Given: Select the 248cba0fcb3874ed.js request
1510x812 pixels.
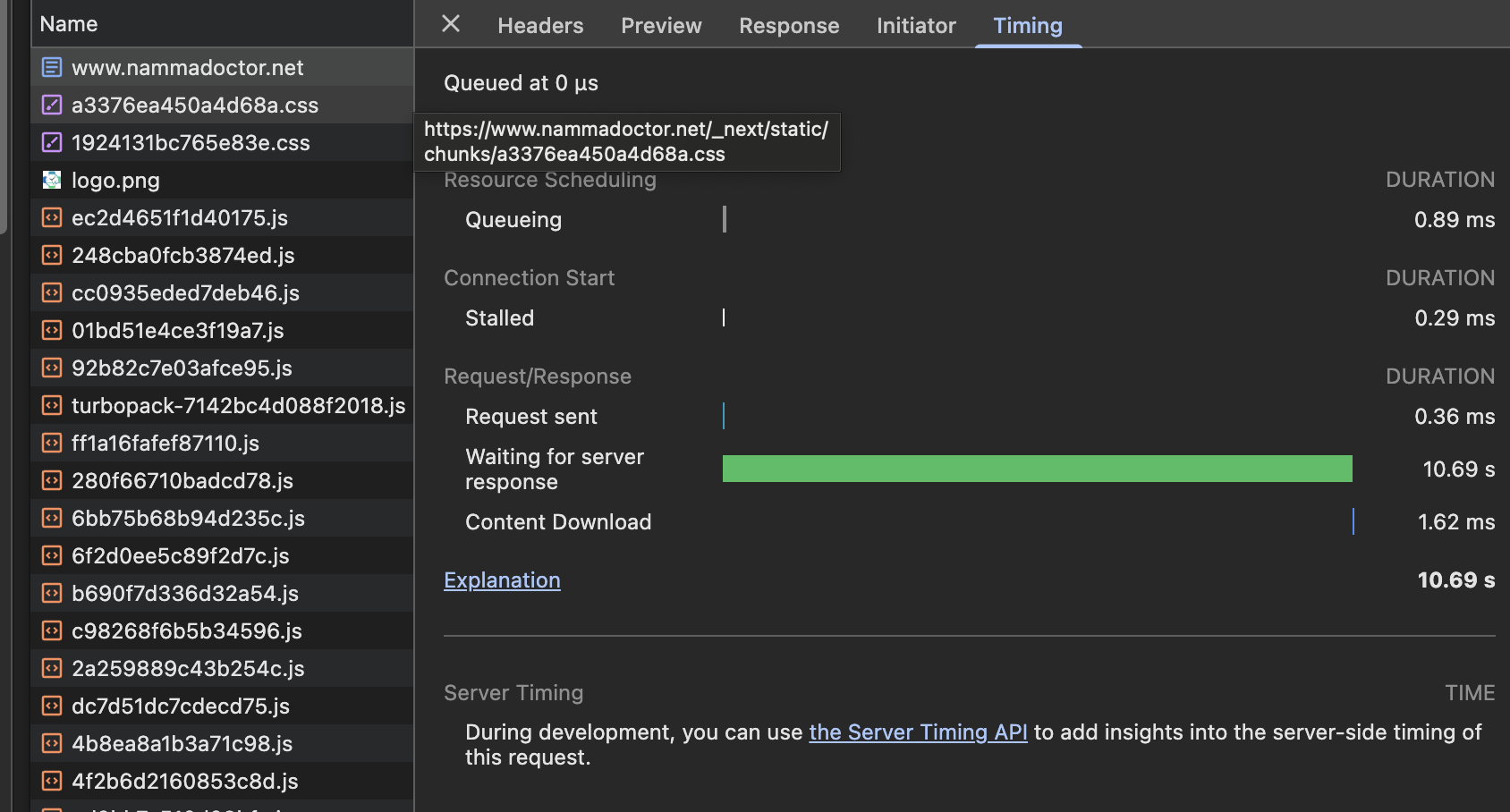Looking at the screenshot, I should tap(183, 256).
